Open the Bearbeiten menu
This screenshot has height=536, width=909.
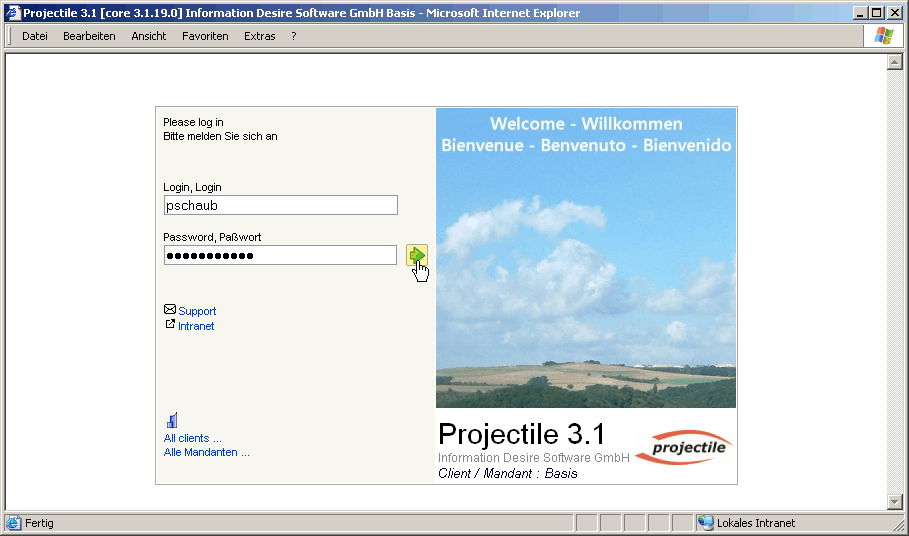(89, 36)
